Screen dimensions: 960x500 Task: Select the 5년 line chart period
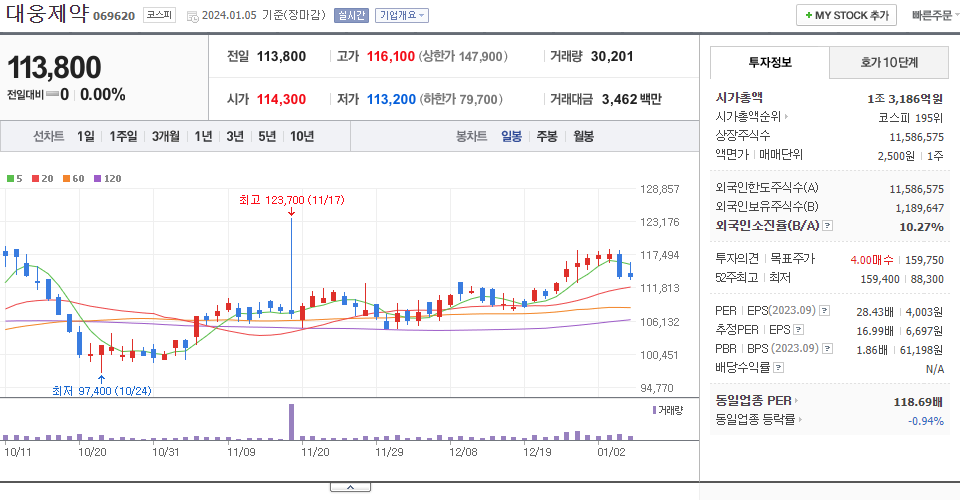point(267,136)
